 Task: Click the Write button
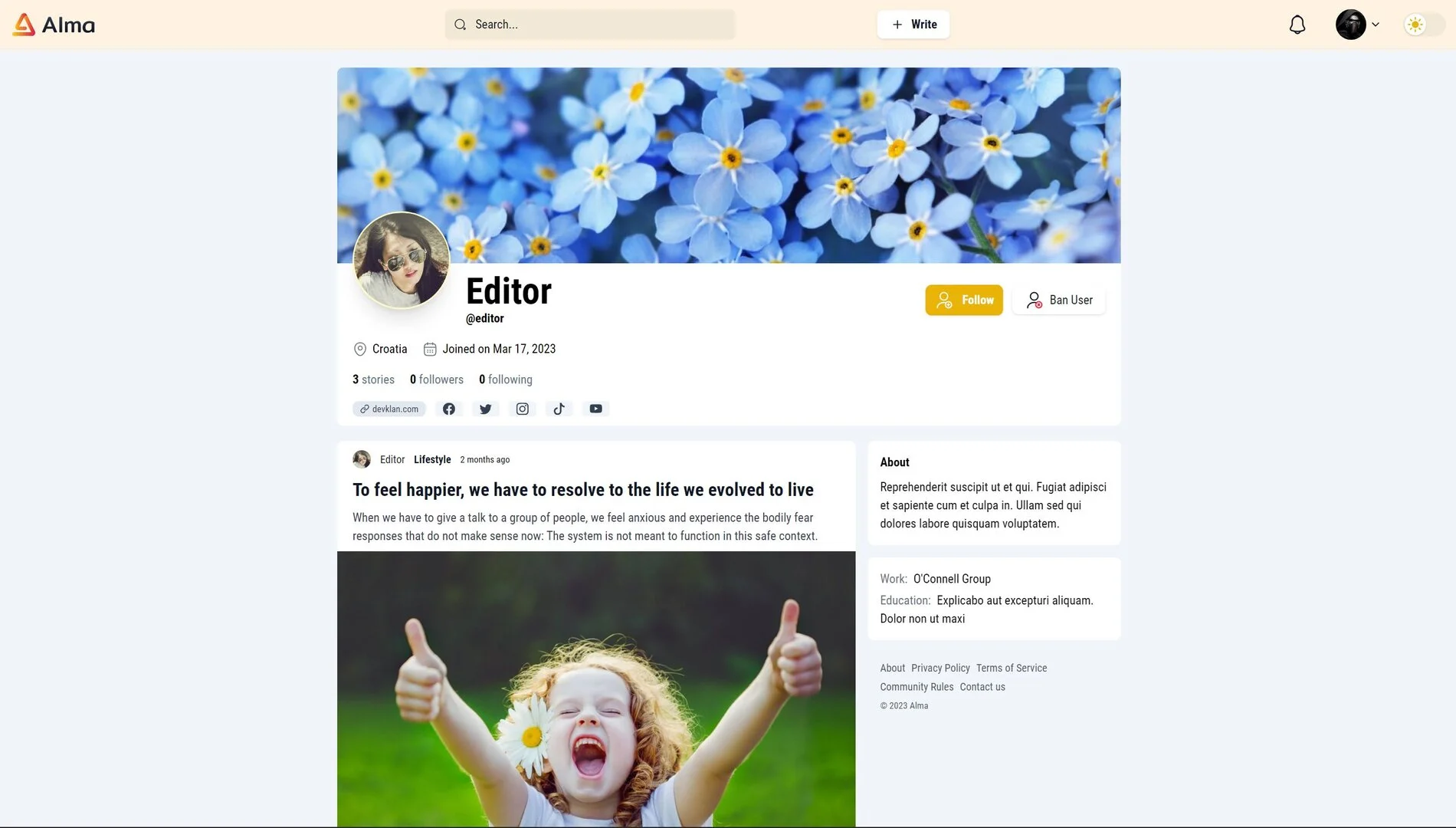point(913,25)
